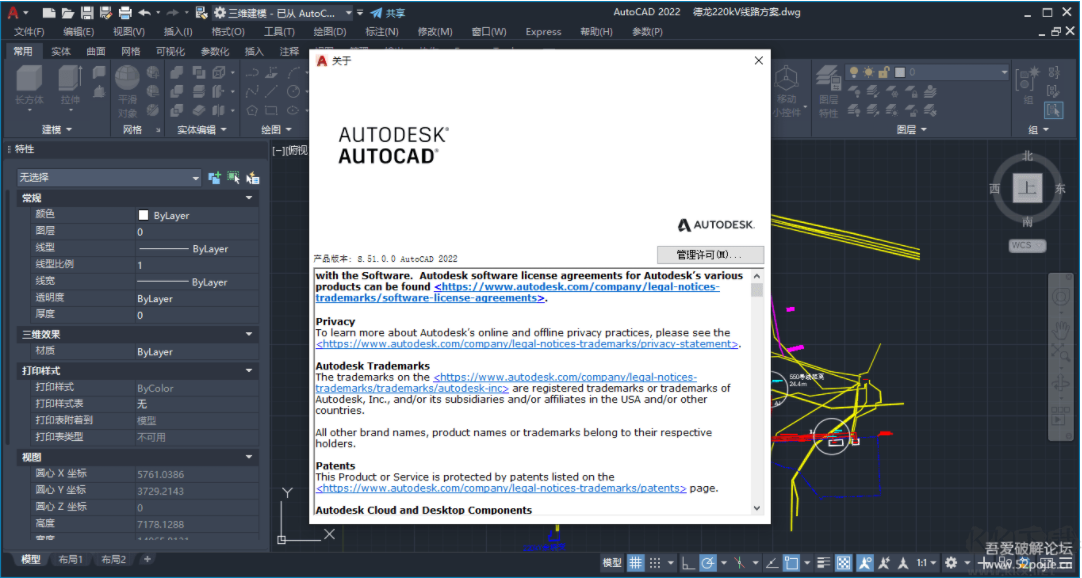Click the 管理许可(M) button in About dialog
Screen dimensions: 1082x578
click(710, 255)
